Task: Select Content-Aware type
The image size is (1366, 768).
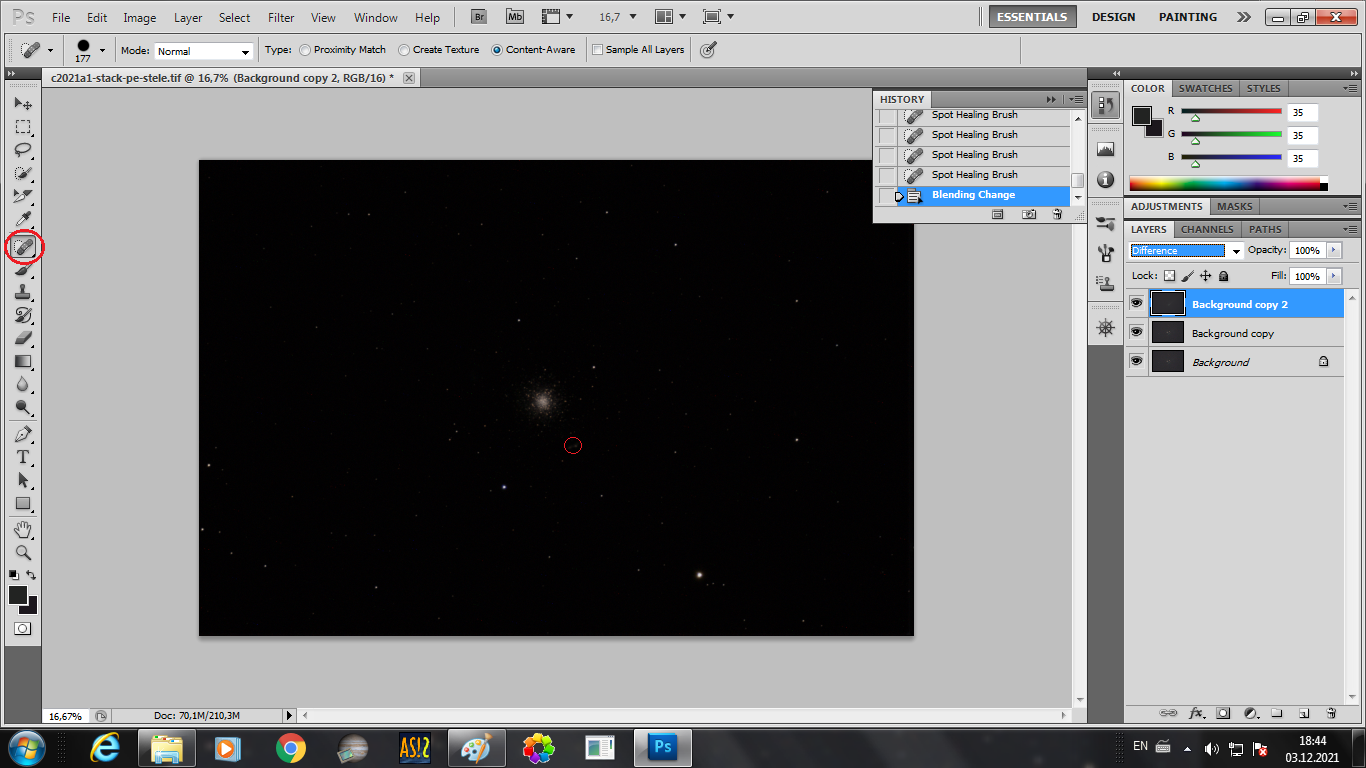Action: click(x=533, y=49)
